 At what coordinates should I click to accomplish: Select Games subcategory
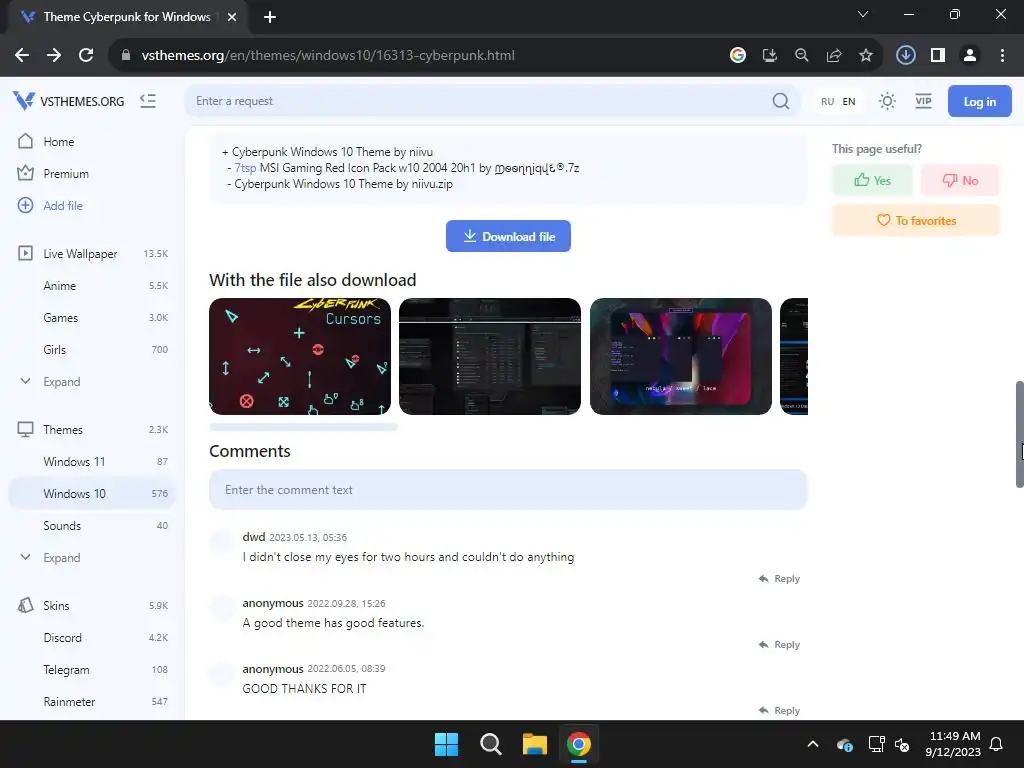(x=92, y=317)
